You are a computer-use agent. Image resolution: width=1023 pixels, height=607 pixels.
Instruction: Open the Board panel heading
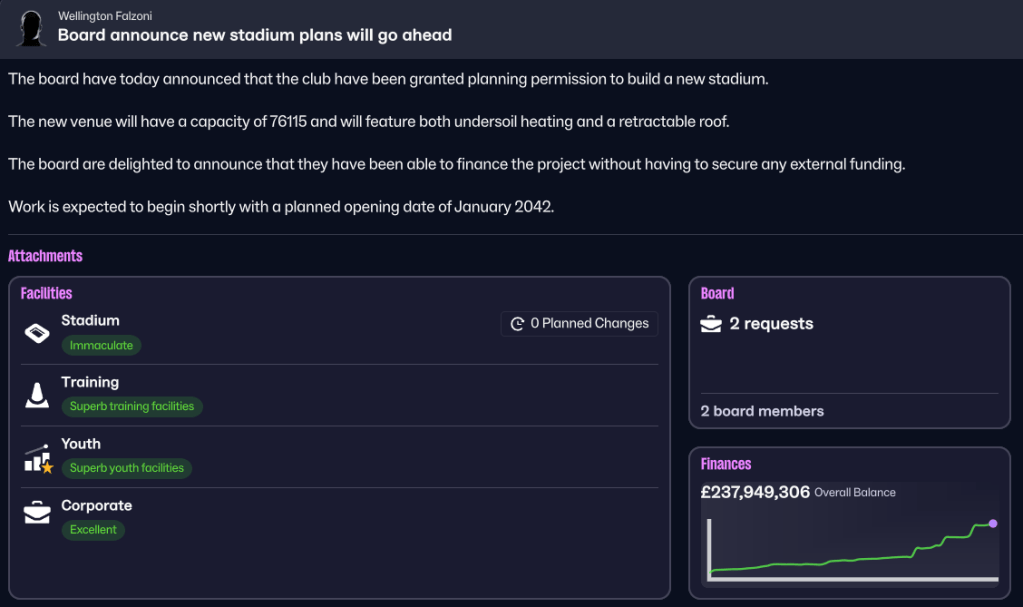(x=717, y=293)
